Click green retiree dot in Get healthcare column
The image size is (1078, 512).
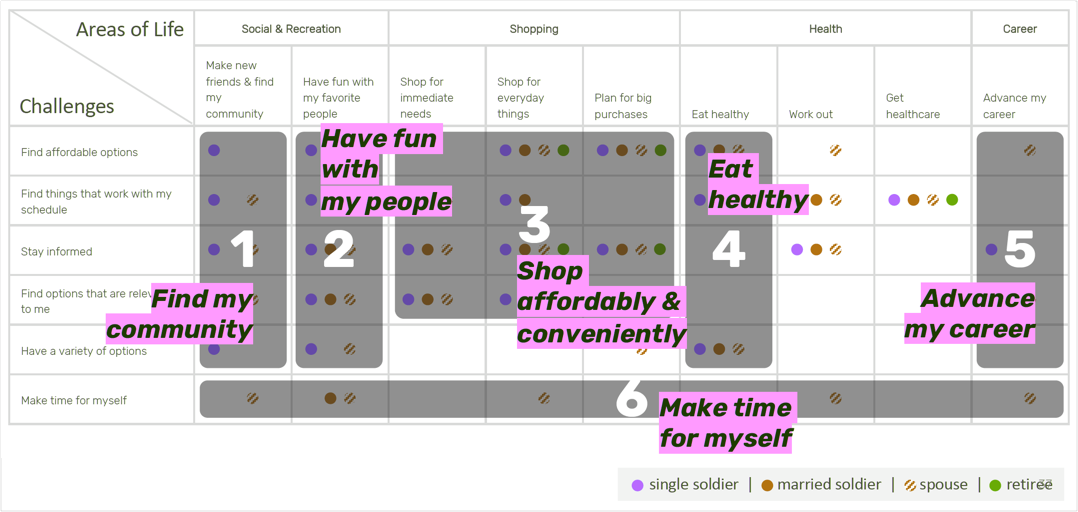(952, 200)
